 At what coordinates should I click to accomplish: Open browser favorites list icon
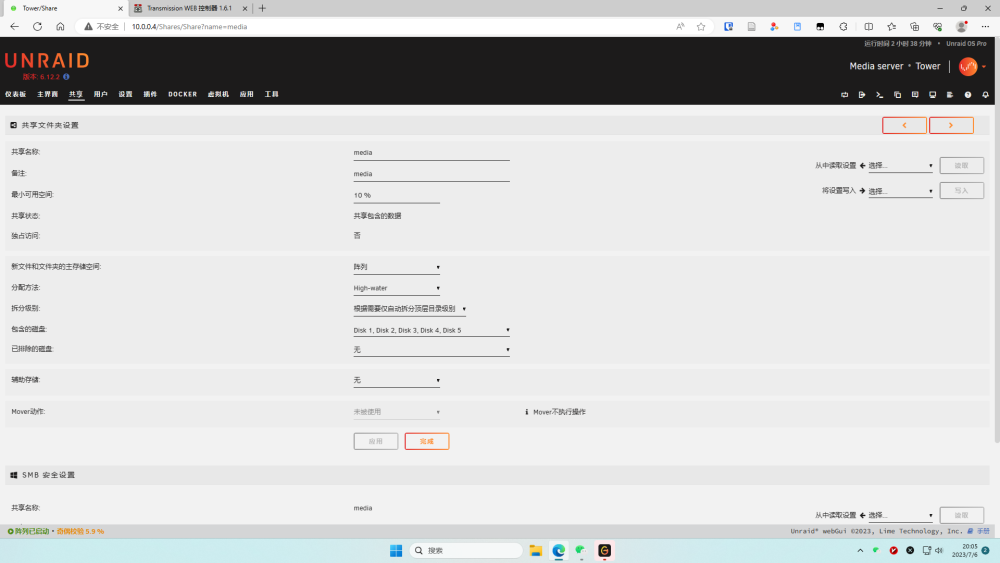892,27
